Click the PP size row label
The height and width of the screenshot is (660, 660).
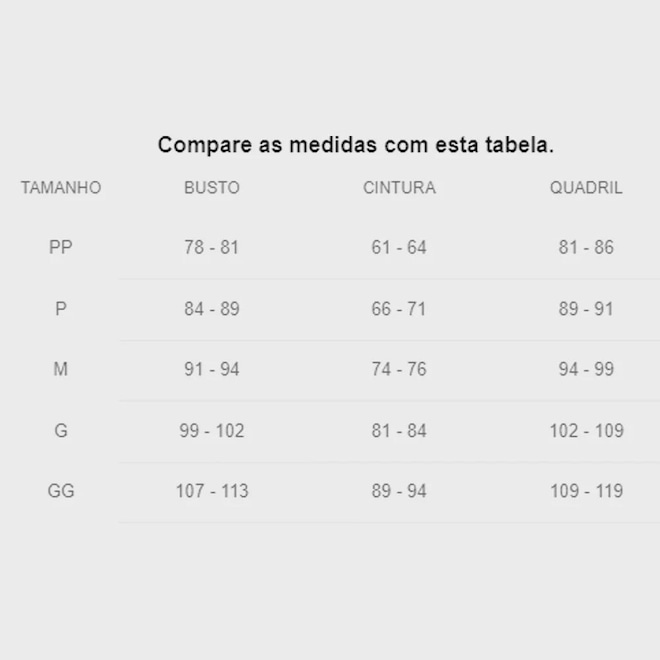[x=61, y=247]
